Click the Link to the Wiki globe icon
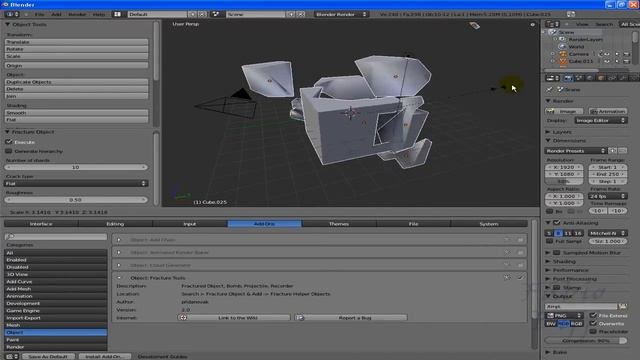The width and height of the screenshot is (640, 360). [x=183, y=318]
